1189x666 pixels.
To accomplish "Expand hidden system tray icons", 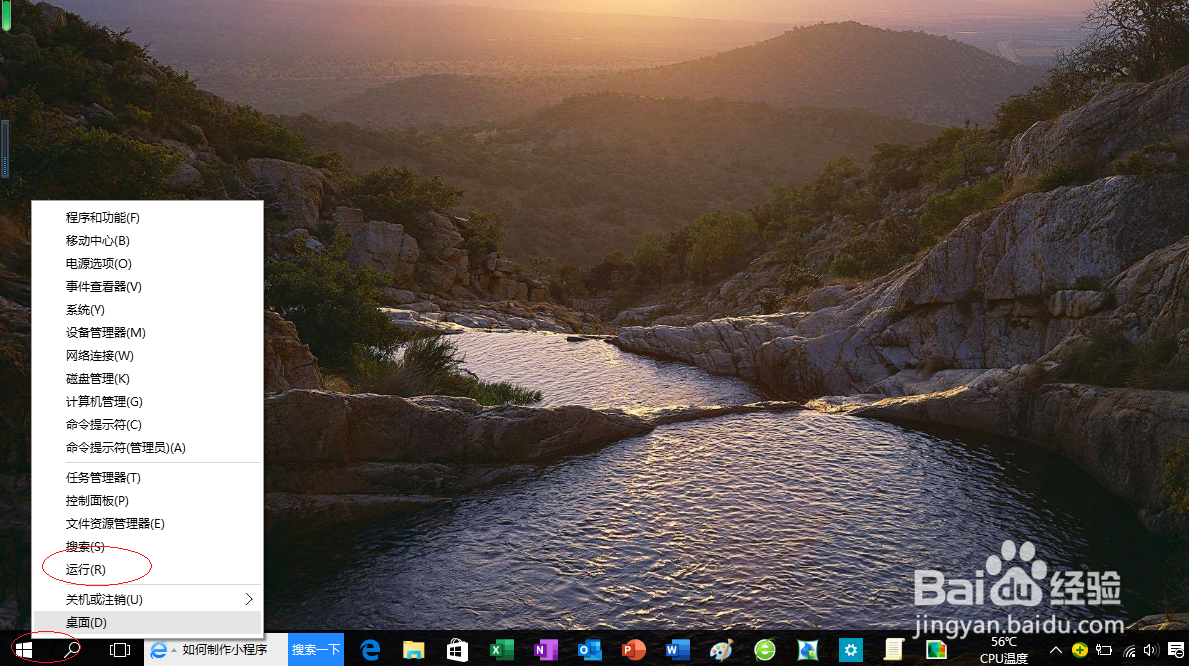I will [x=1056, y=650].
